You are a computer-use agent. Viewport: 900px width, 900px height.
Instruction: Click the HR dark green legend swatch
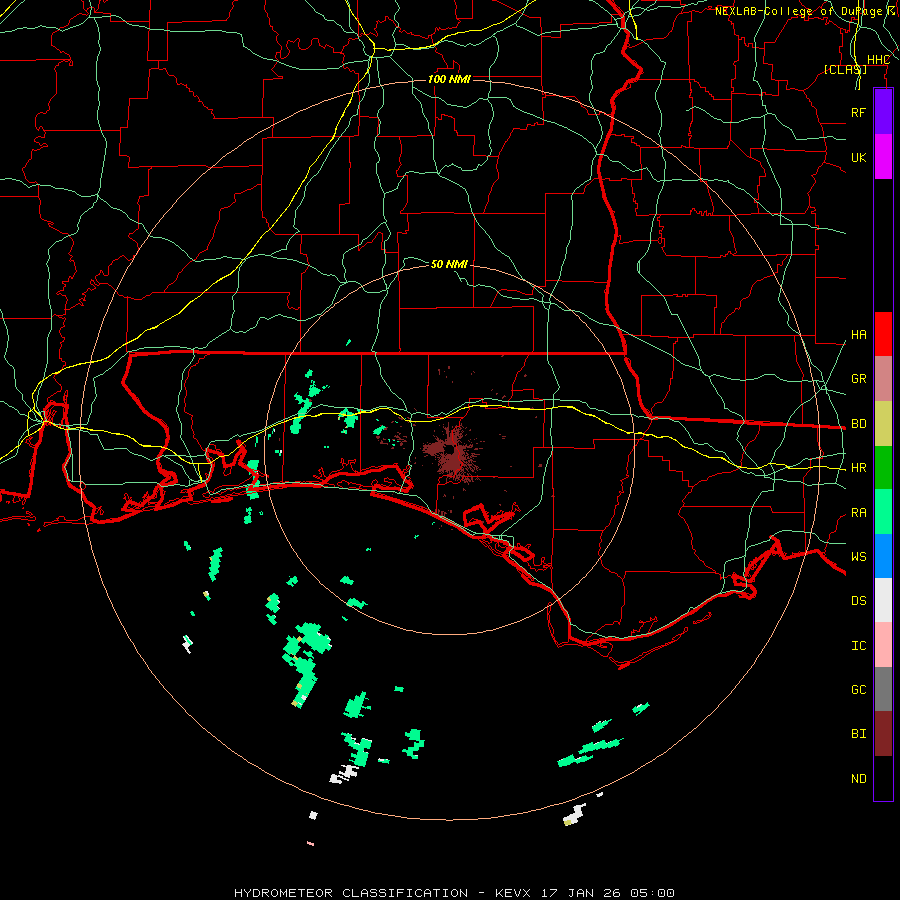[883, 468]
